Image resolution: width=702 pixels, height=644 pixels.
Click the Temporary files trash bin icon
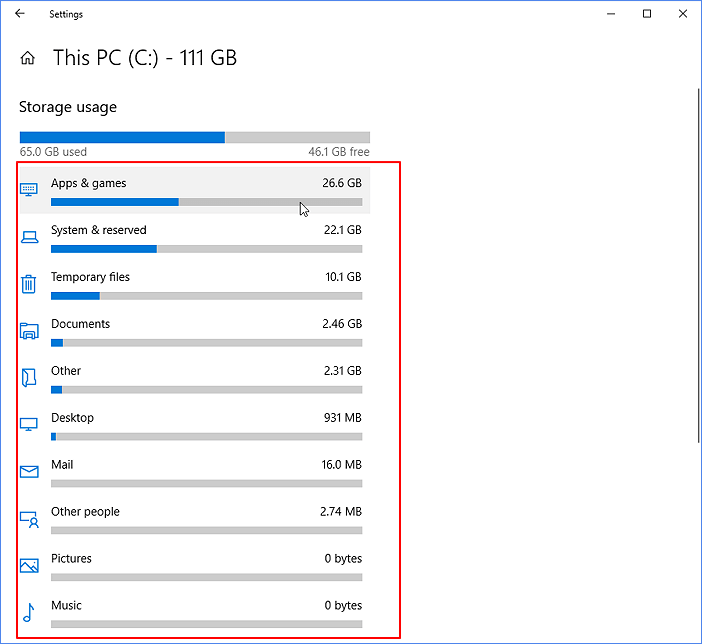[x=29, y=284]
